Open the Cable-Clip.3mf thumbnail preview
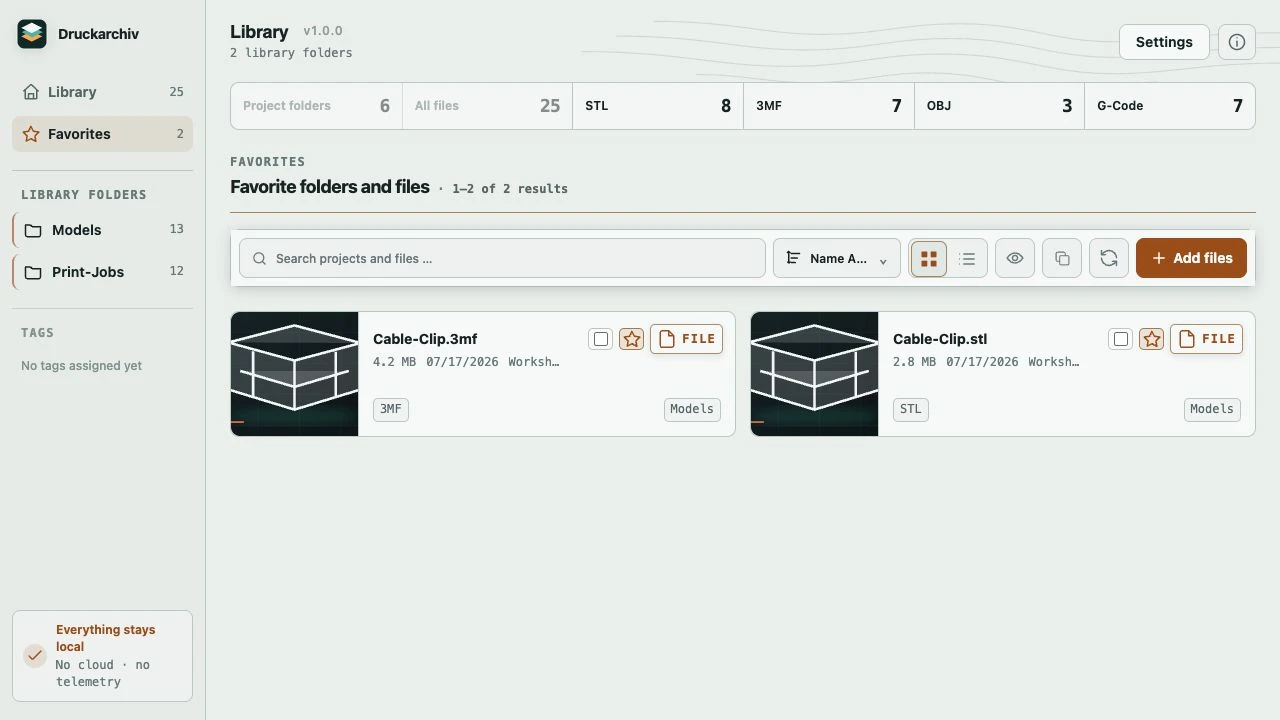Image resolution: width=1280 pixels, height=720 pixels. click(x=295, y=374)
